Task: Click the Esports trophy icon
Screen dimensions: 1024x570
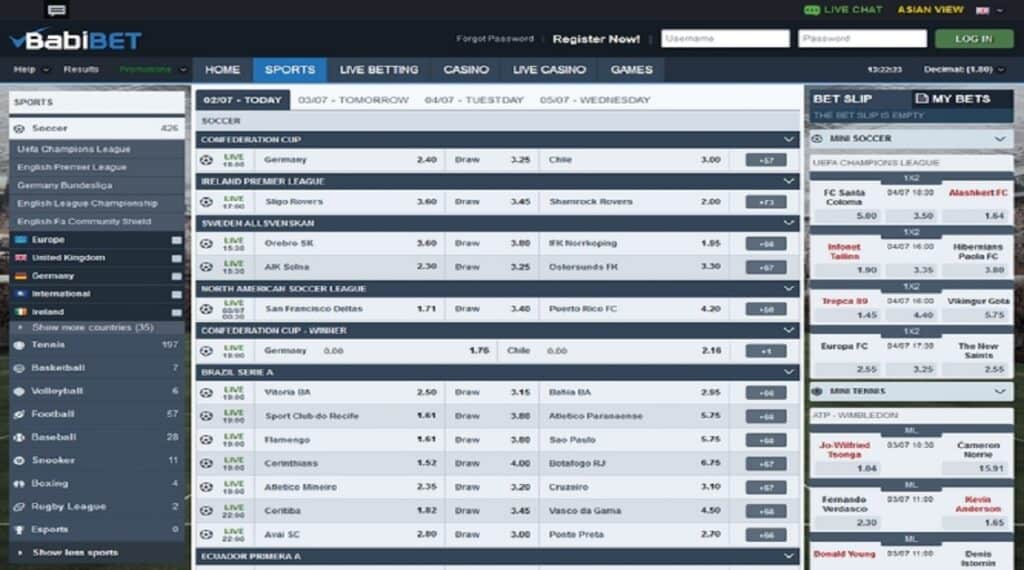Action: (19, 530)
